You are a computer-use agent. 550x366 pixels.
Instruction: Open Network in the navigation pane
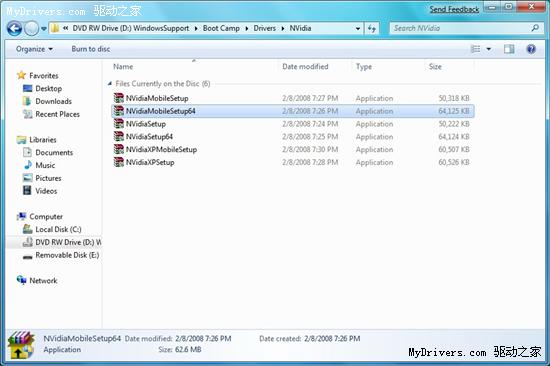click(43, 281)
